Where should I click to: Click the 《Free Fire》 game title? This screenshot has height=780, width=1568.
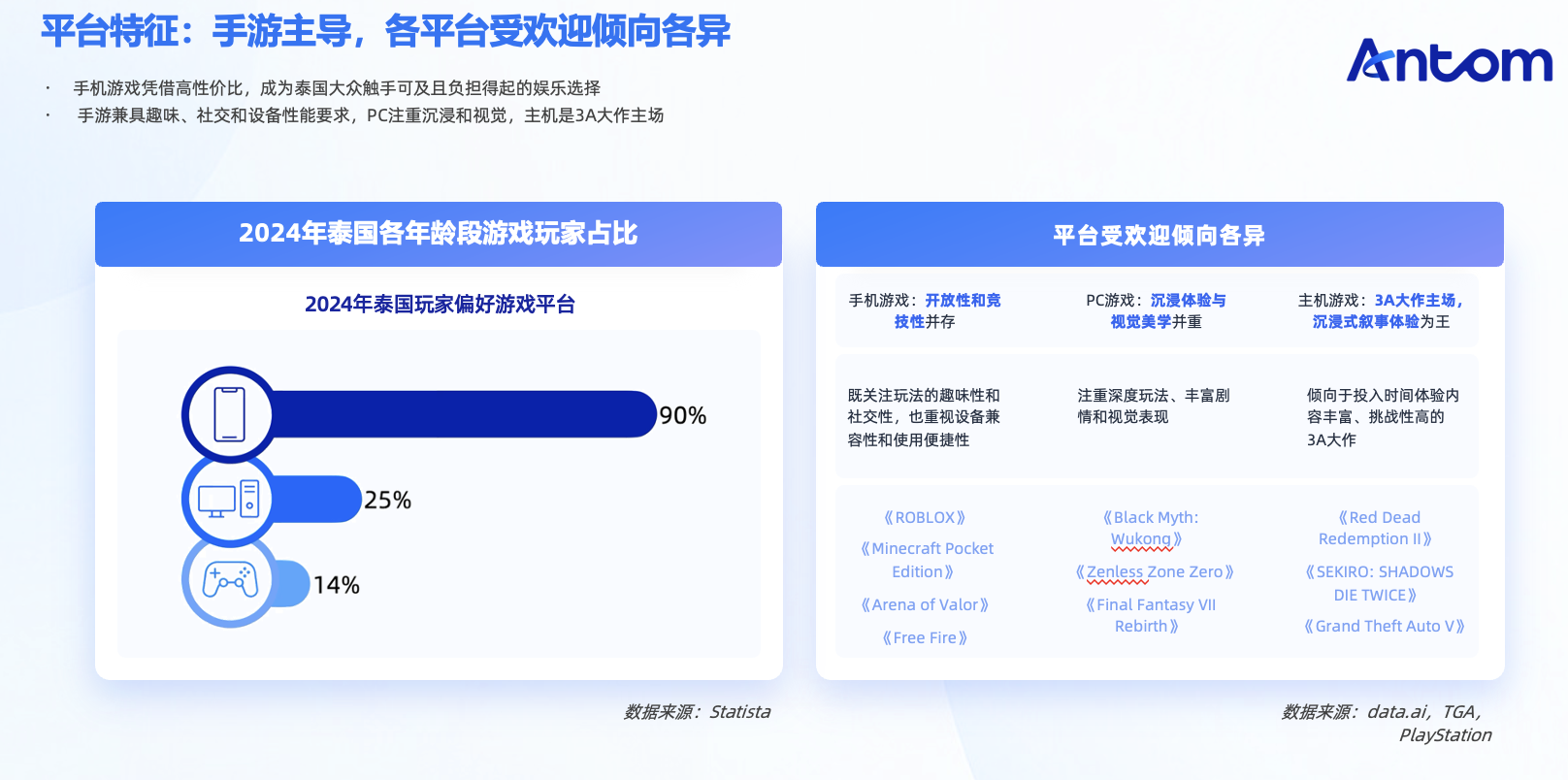(925, 637)
